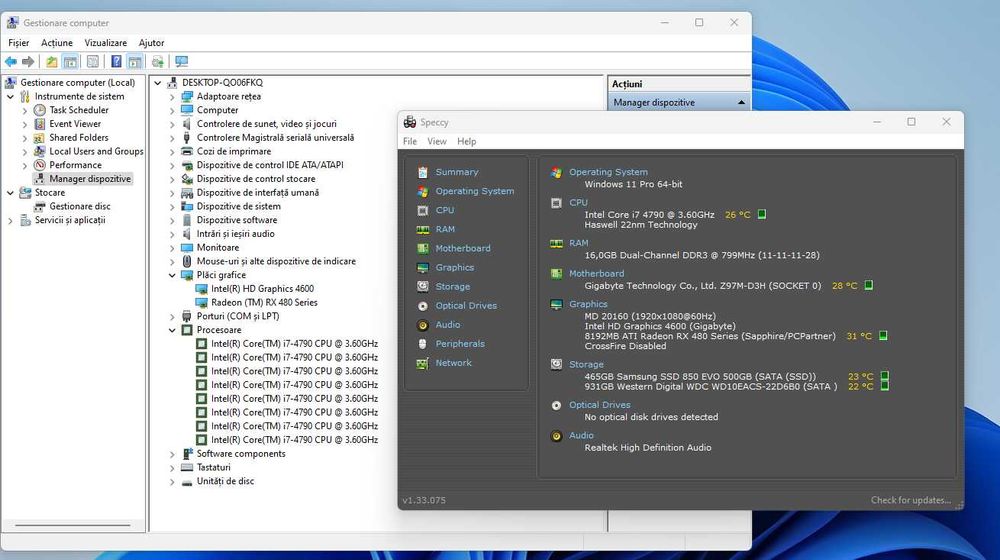Collapse Manager dispozitive under Acțiuni panel
The height and width of the screenshot is (560, 1000).
(741, 103)
